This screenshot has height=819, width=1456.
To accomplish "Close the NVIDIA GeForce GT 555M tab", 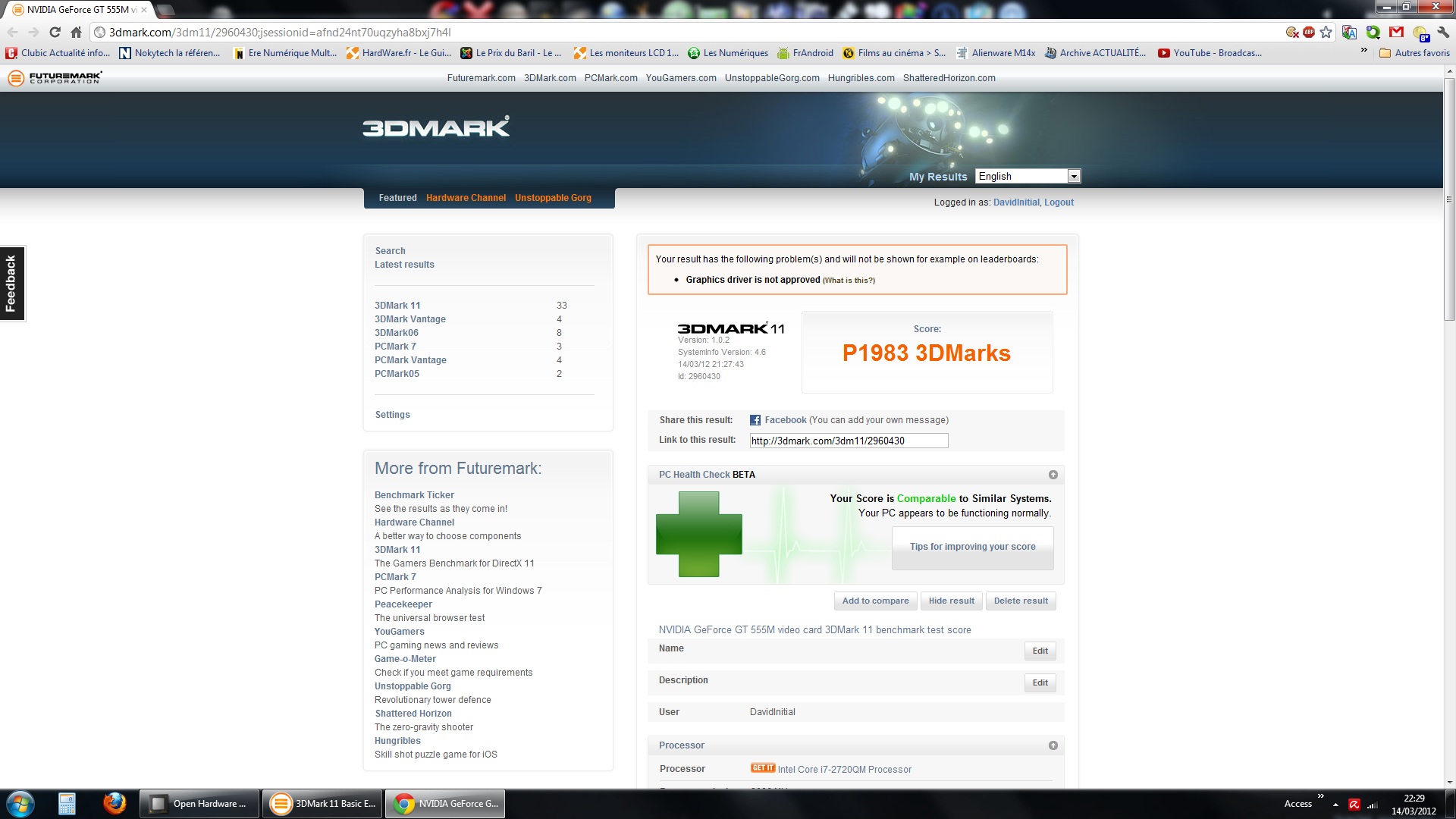I will point(144,10).
